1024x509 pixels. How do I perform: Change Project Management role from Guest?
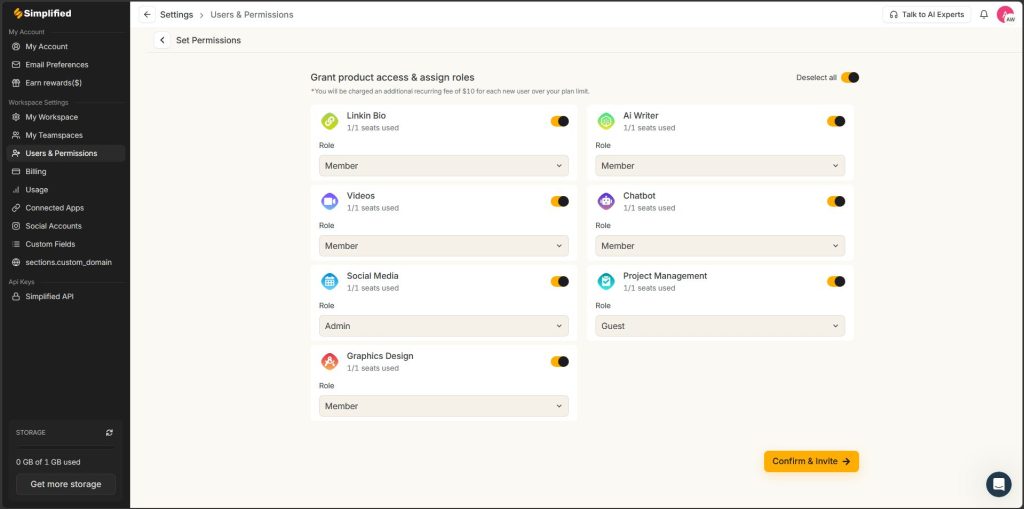(720, 326)
